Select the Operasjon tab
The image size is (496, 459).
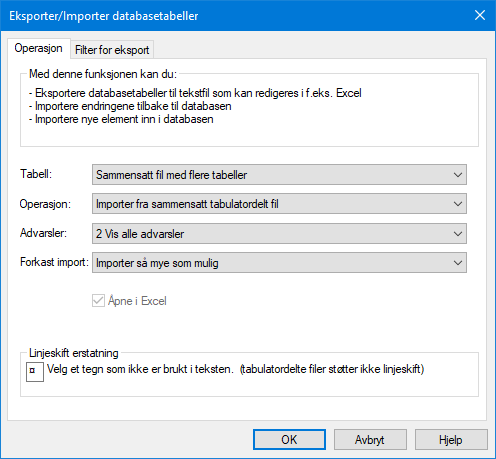[38, 49]
